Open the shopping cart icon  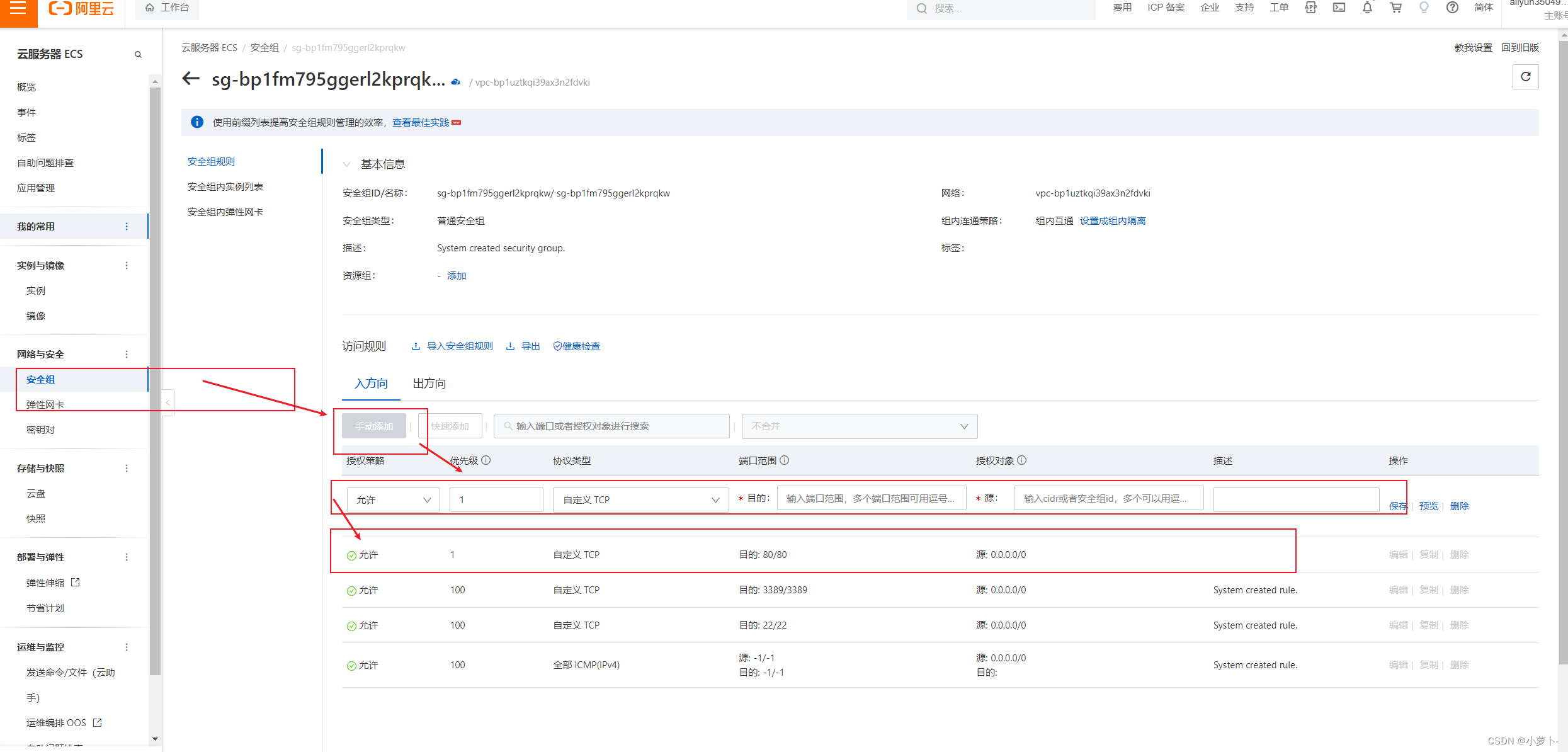[x=1395, y=8]
